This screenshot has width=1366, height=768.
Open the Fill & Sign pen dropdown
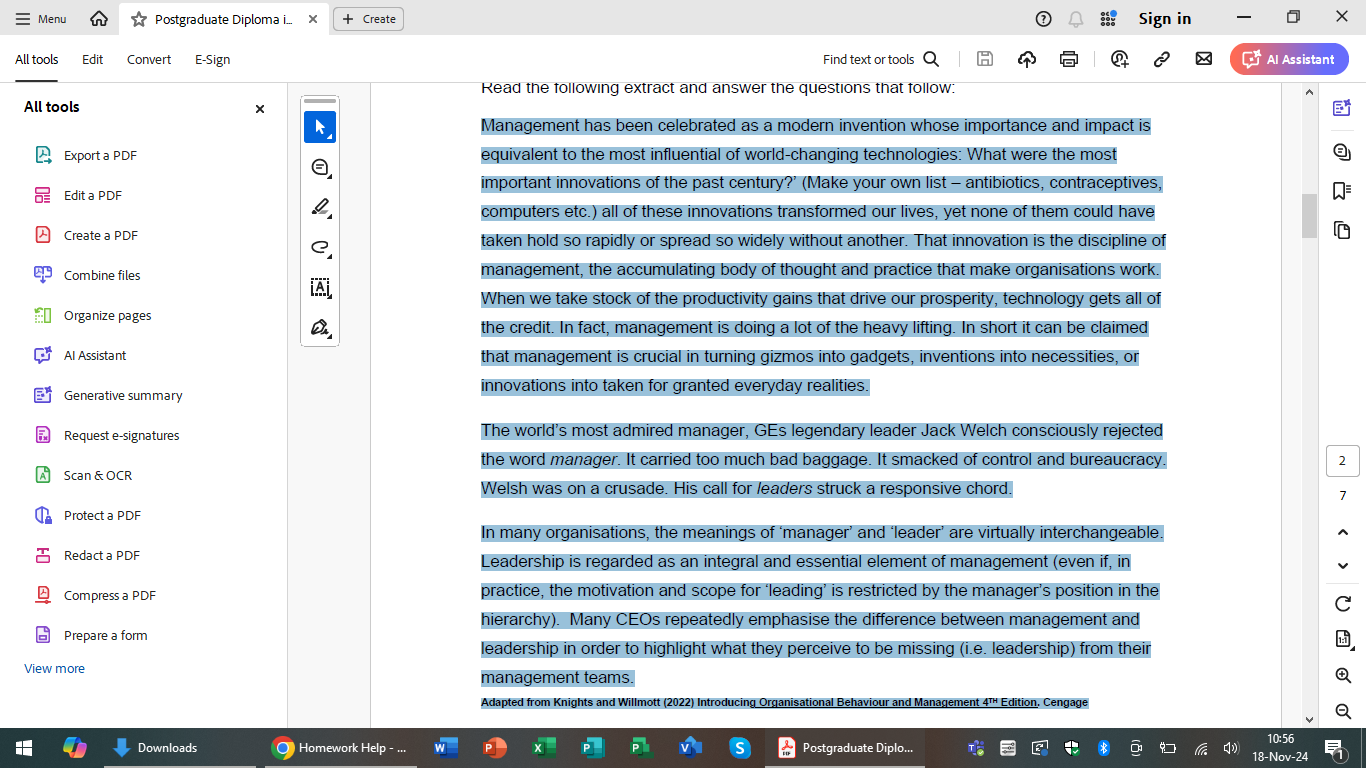click(320, 328)
